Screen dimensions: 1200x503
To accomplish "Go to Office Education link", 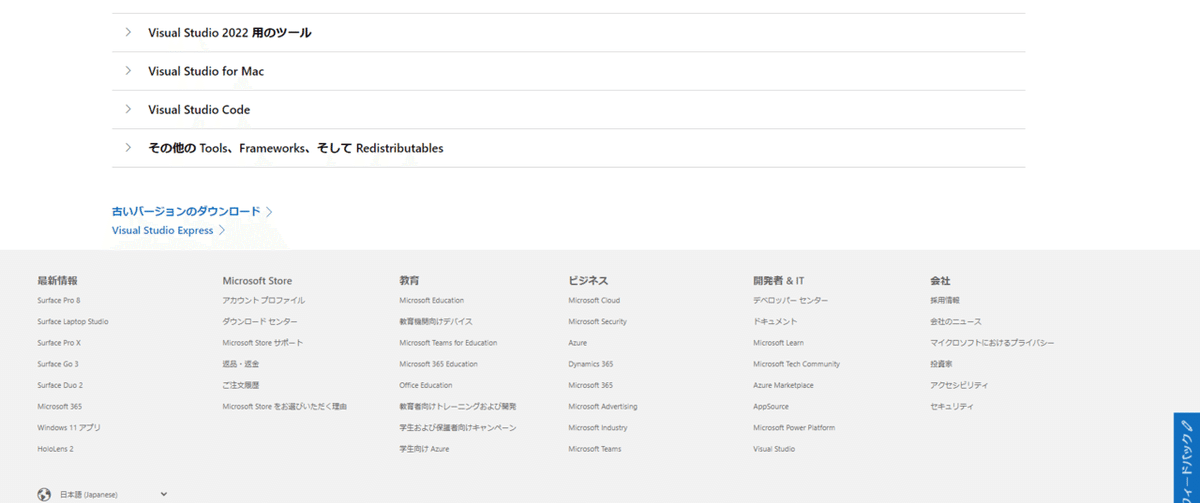I will pyautogui.click(x=426, y=385).
